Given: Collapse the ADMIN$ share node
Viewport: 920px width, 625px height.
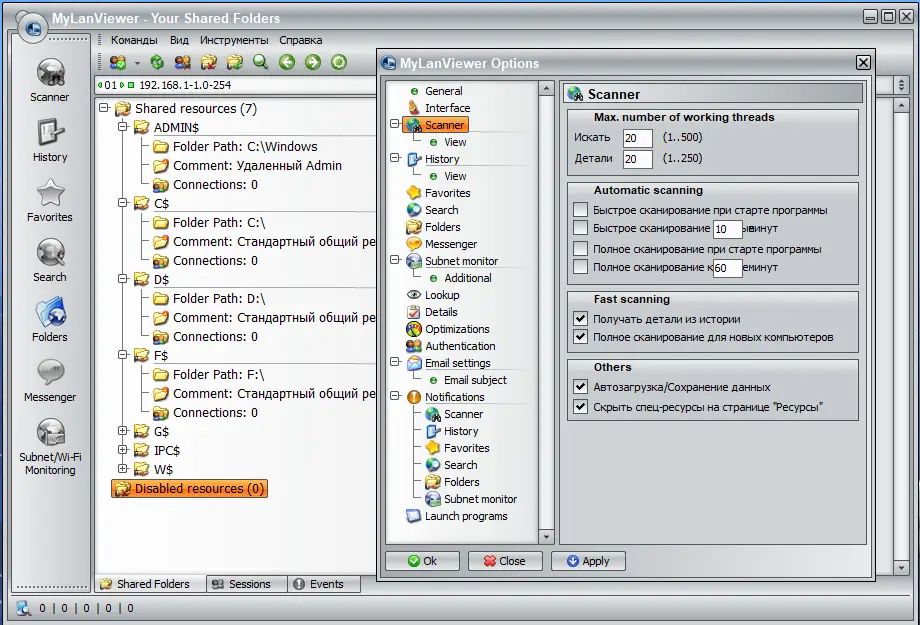Looking at the screenshot, I should point(123,127).
